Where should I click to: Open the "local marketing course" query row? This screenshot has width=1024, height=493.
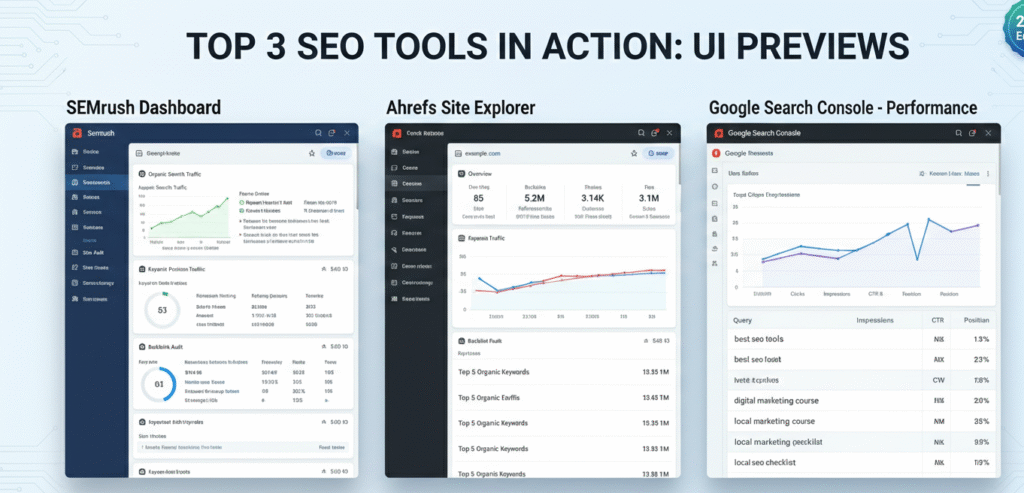(861, 421)
